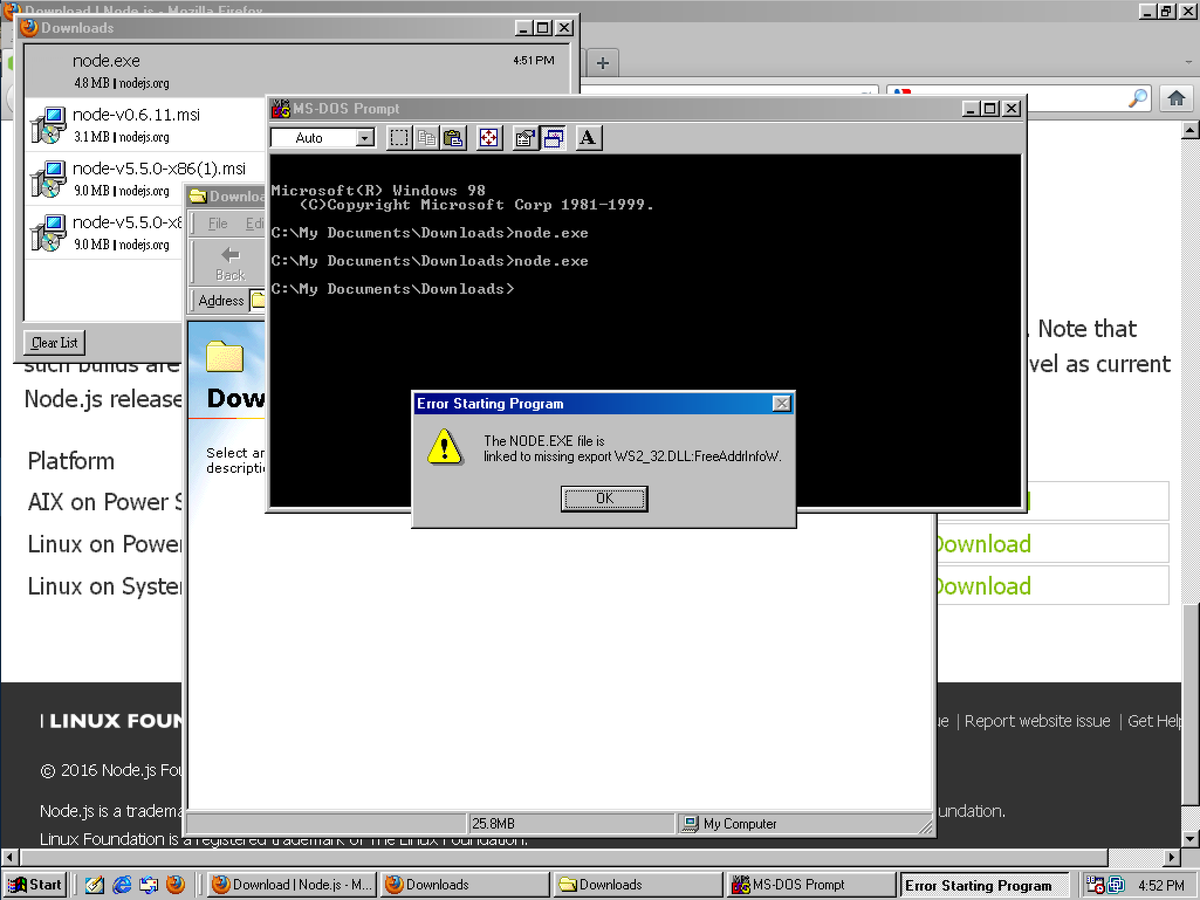Image resolution: width=1200 pixels, height=900 pixels.
Task: Click the Firefox Home icon
Action: tap(1176, 98)
